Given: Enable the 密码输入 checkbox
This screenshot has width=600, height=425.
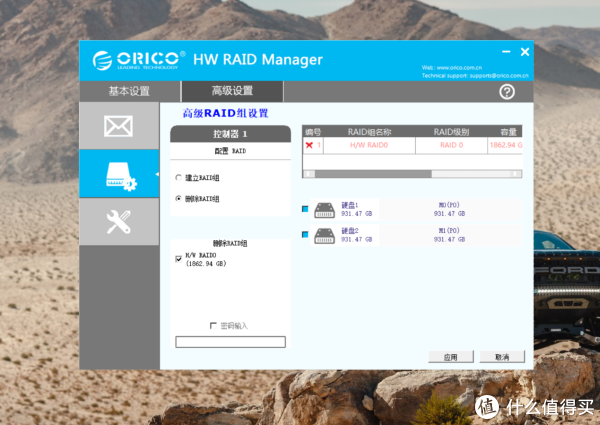Looking at the screenshot, I should 212,325.
